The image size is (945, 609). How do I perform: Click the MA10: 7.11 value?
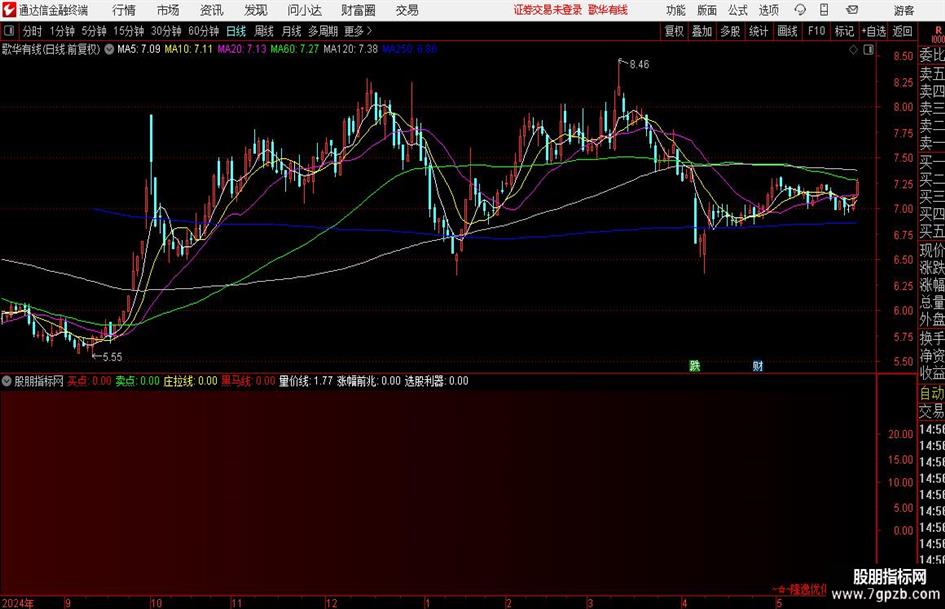pyautogui.click(x=189, y=49)
